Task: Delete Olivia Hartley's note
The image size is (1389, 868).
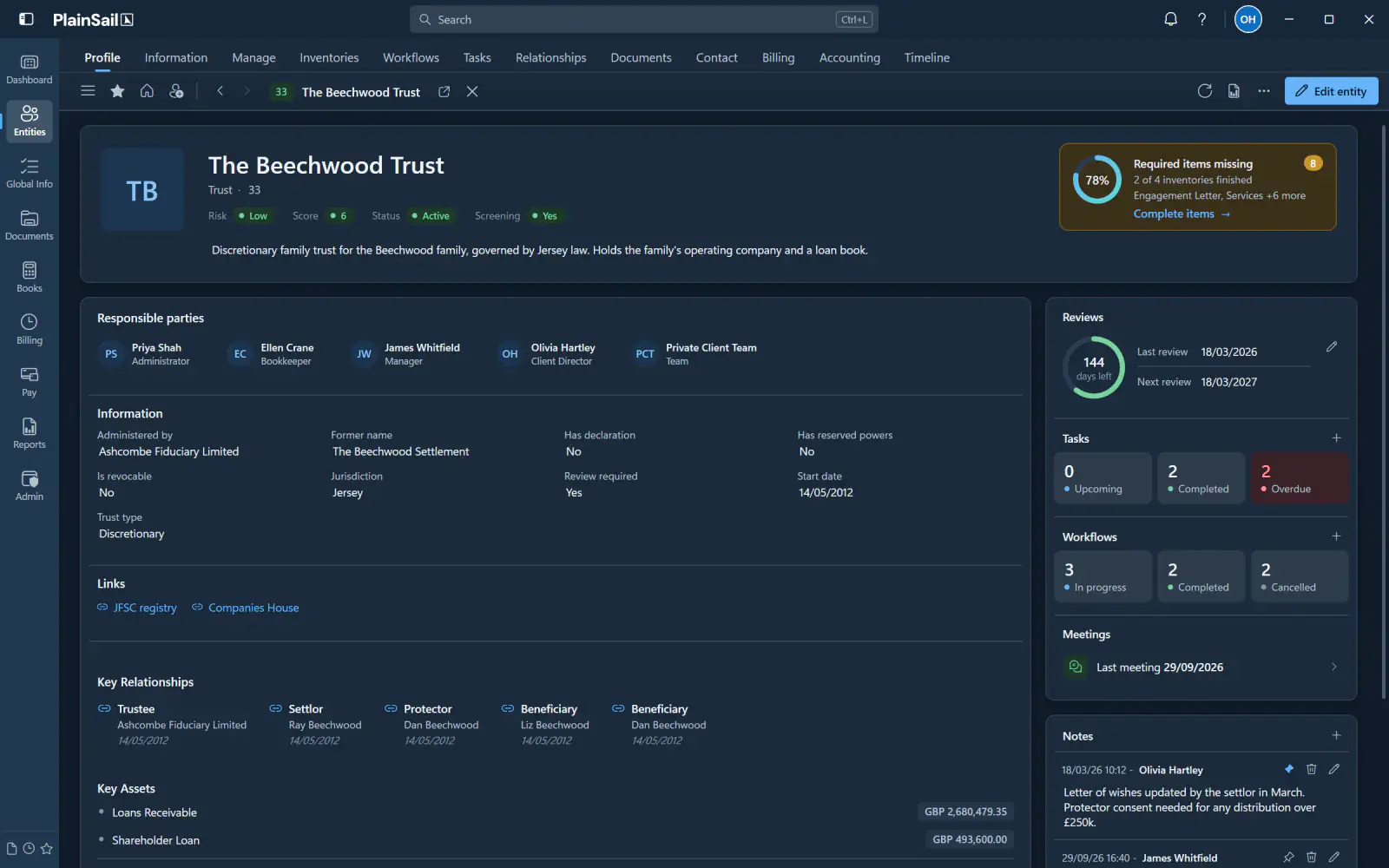Action: coord(1312,769)
